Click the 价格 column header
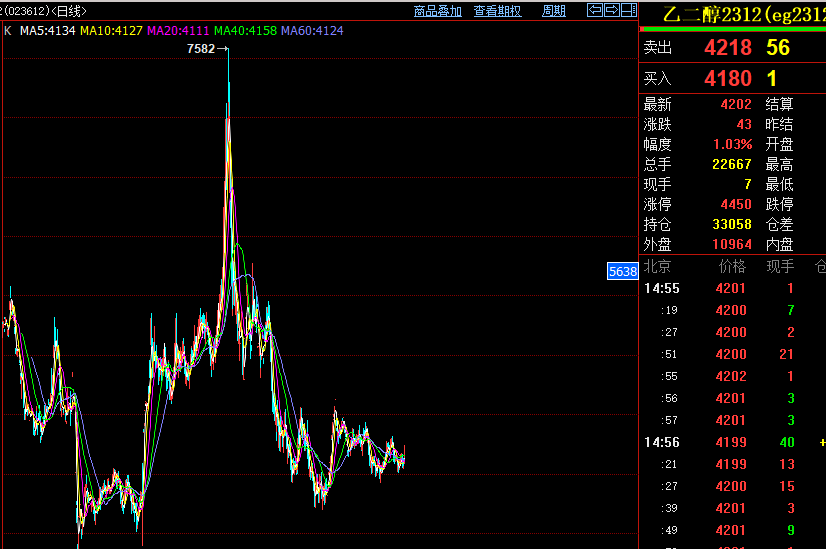Image resolution: width=826 pixels, height=549 pixels. click(732, 267)
